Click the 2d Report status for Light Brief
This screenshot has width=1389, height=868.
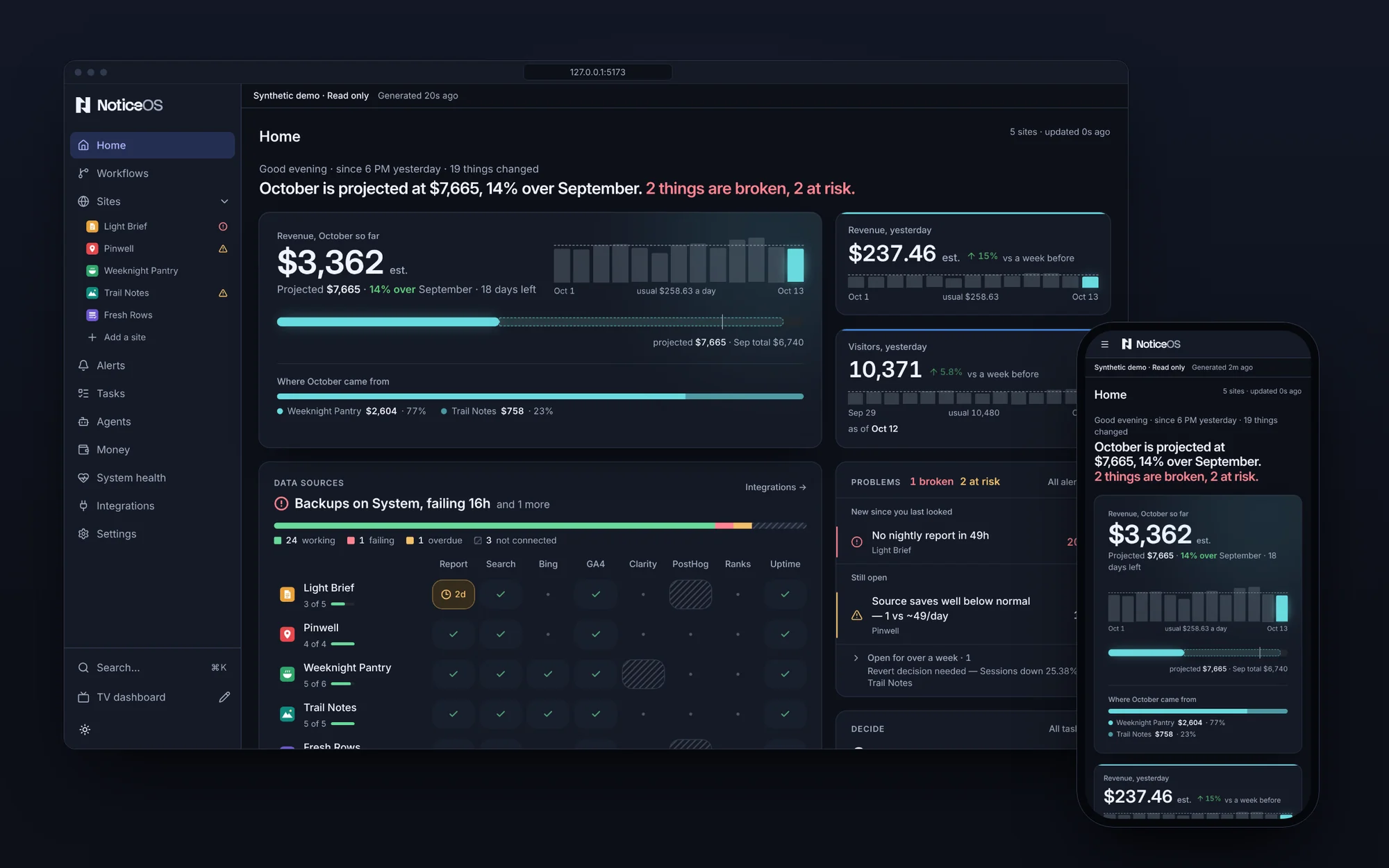454,594
